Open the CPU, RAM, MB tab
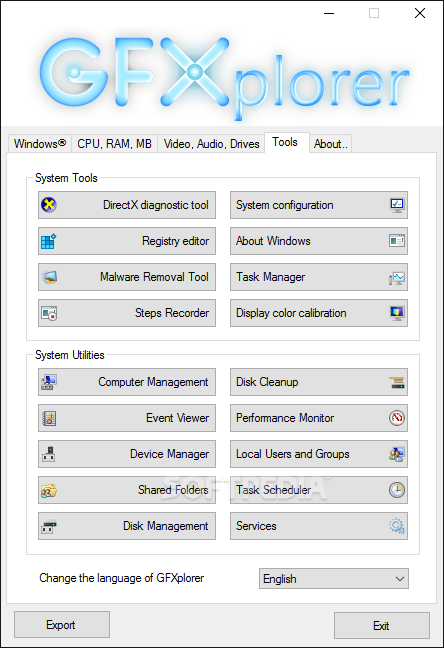 pos(115,144)
